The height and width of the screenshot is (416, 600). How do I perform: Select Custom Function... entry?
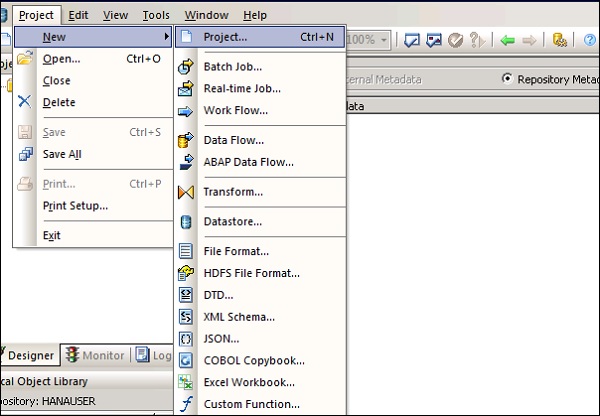[251, 405]
